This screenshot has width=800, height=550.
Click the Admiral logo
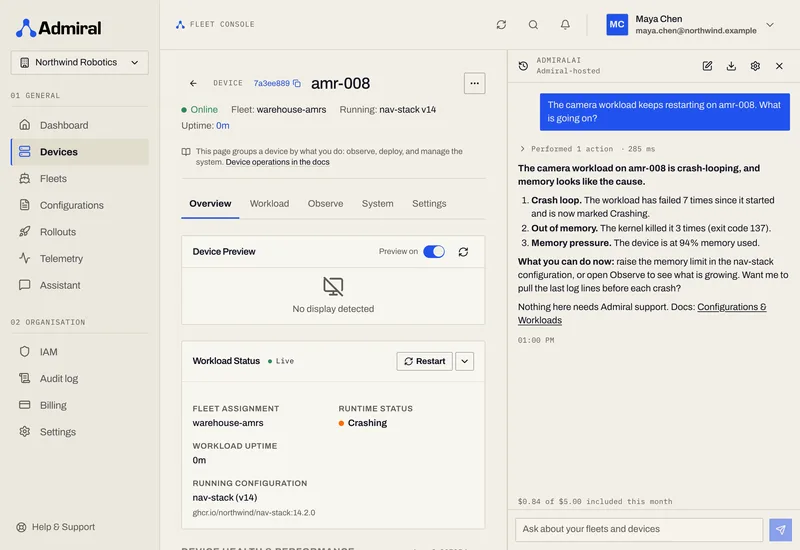[58, 28]
